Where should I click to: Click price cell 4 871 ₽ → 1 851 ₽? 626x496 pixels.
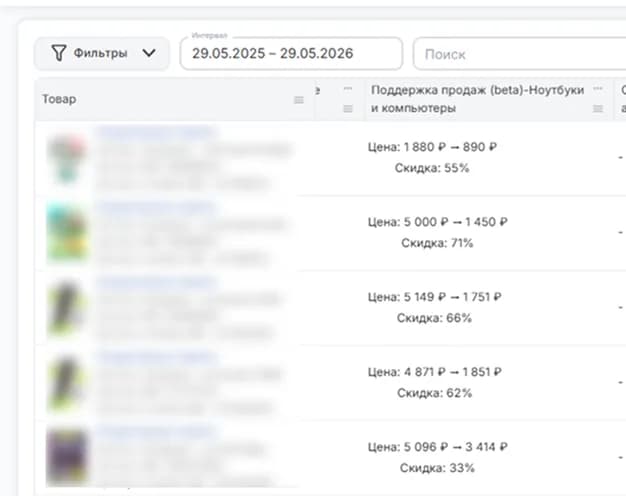pyautogui.click(x=435, y=372)
